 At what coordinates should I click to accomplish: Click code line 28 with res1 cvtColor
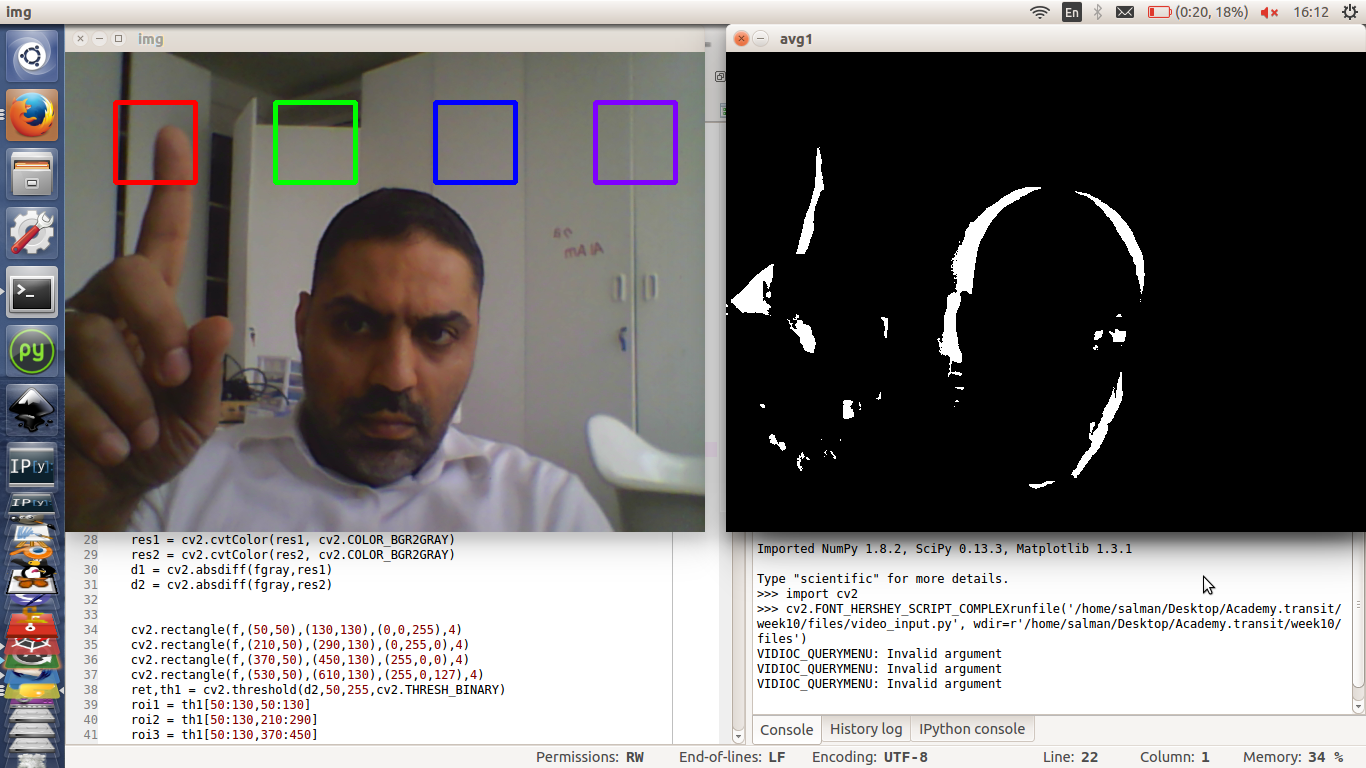point(292,540)
